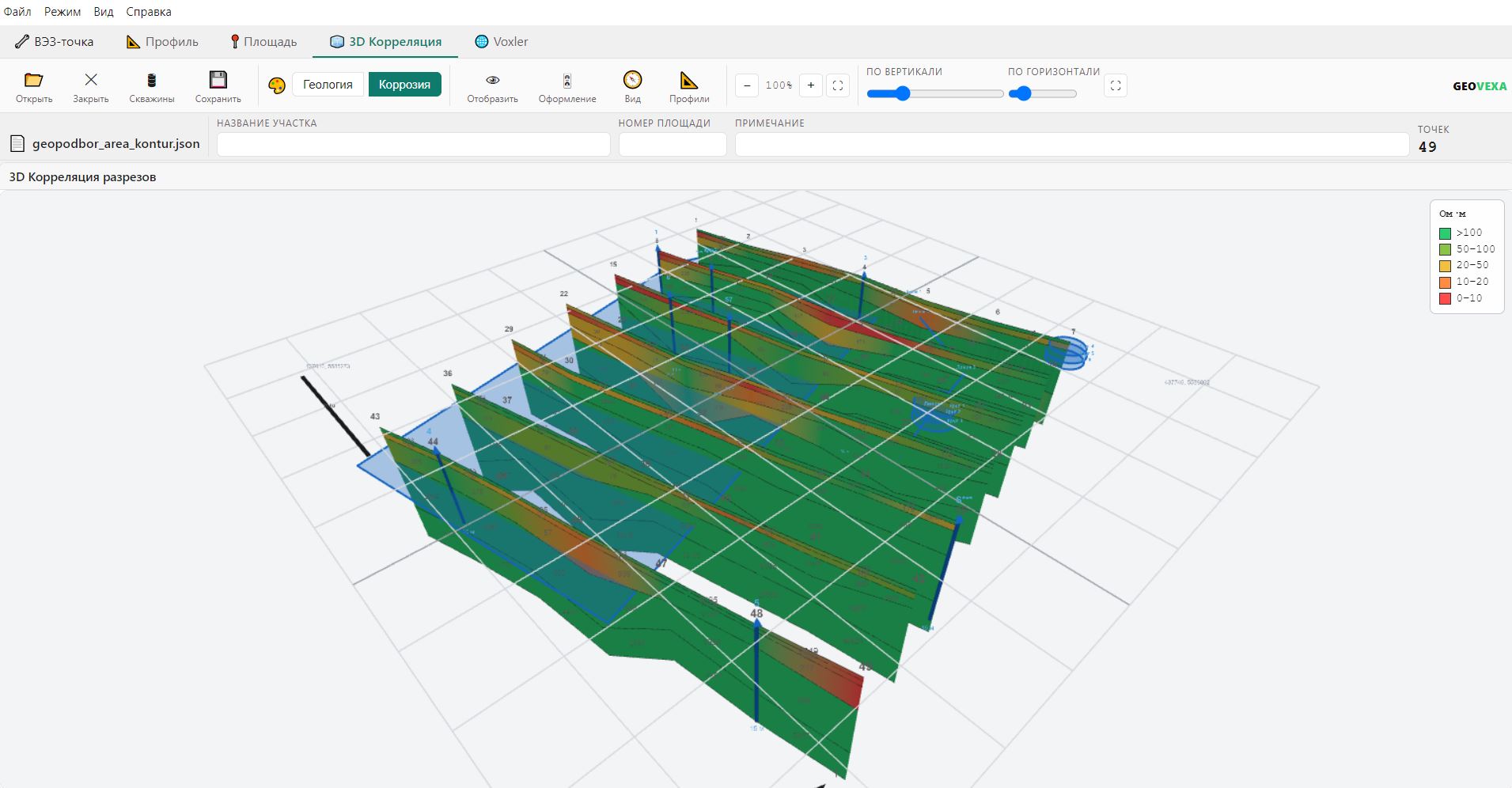Click the 100% zoom value

pyautogui.click(x=779, y=85)
